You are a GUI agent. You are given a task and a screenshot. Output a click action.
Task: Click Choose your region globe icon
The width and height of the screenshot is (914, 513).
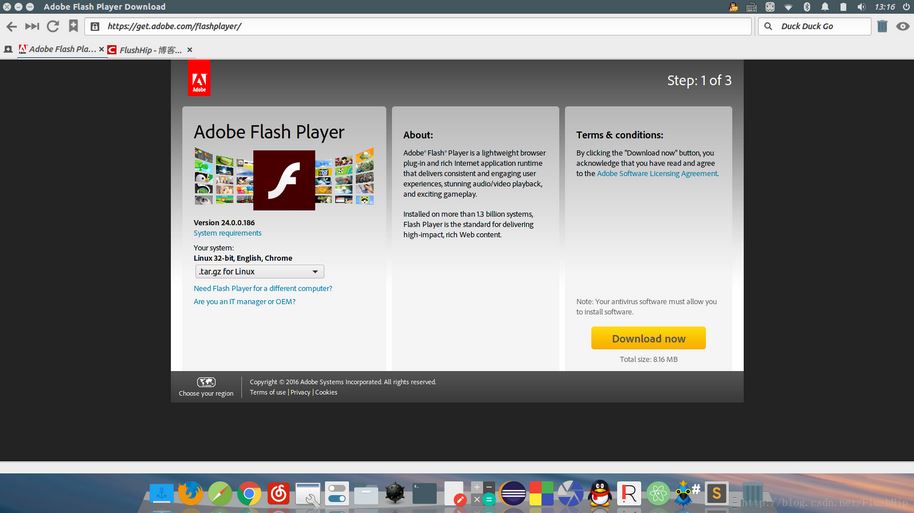pyautogui.click(x=206, y=382)
